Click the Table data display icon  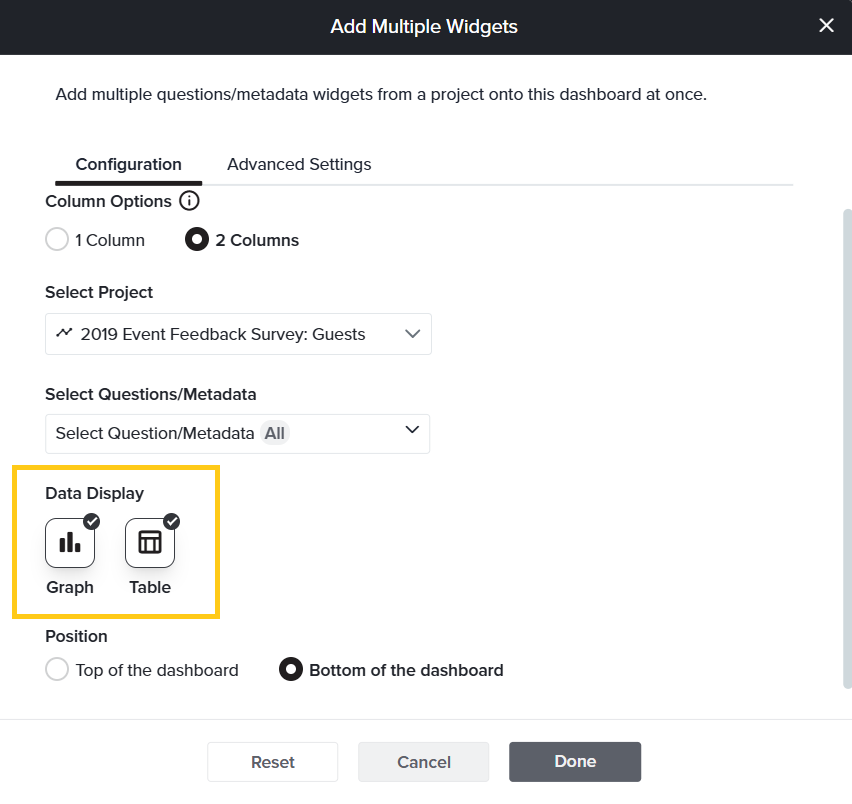(150, 543)
